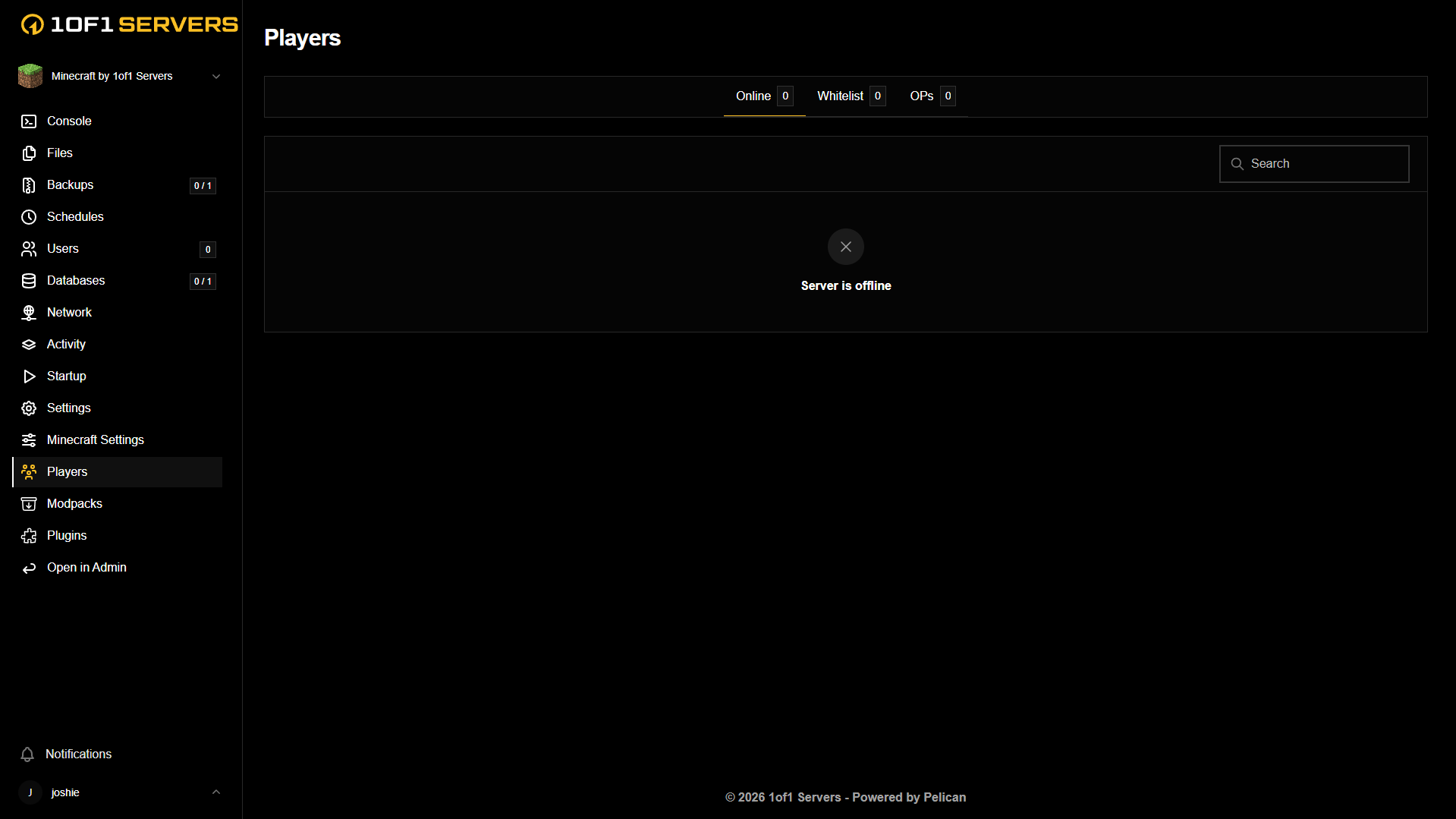Image resolution: width=1456 pixels, height=819 pixels.
Task: Expand the joshie user menu chevron
Action: [x=216, y=792]
